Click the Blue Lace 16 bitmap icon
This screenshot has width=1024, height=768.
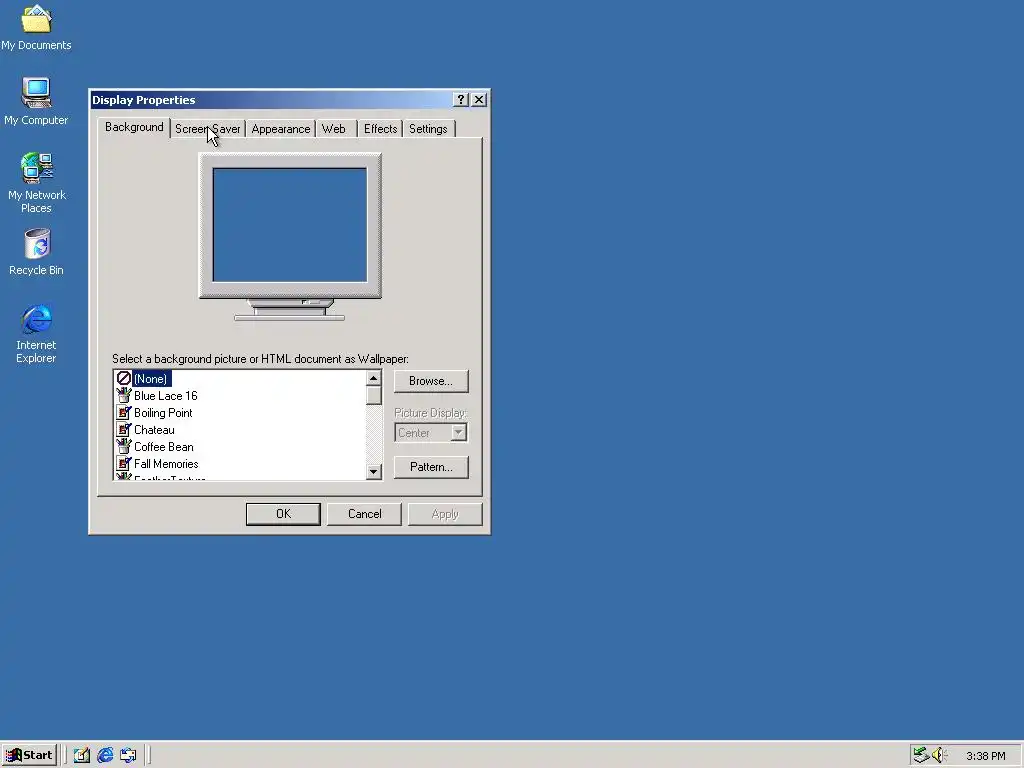coord(123,395)
